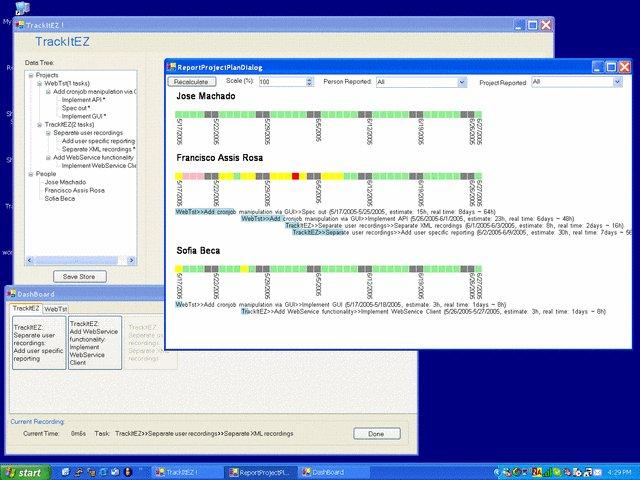Collapse the People tree node
640x480 pixels.
tap(31, 173)
